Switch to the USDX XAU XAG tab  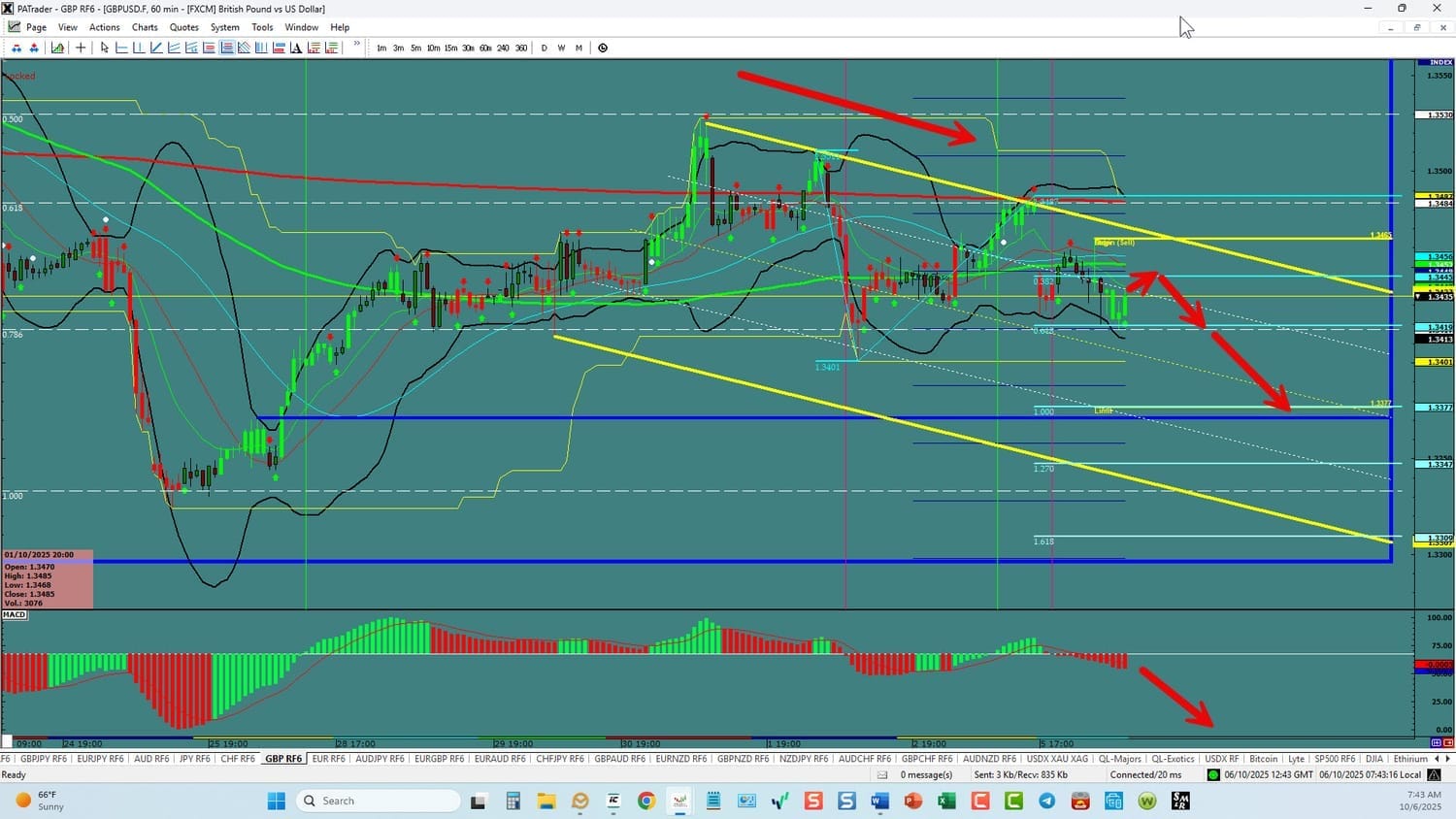[1058, 759]
